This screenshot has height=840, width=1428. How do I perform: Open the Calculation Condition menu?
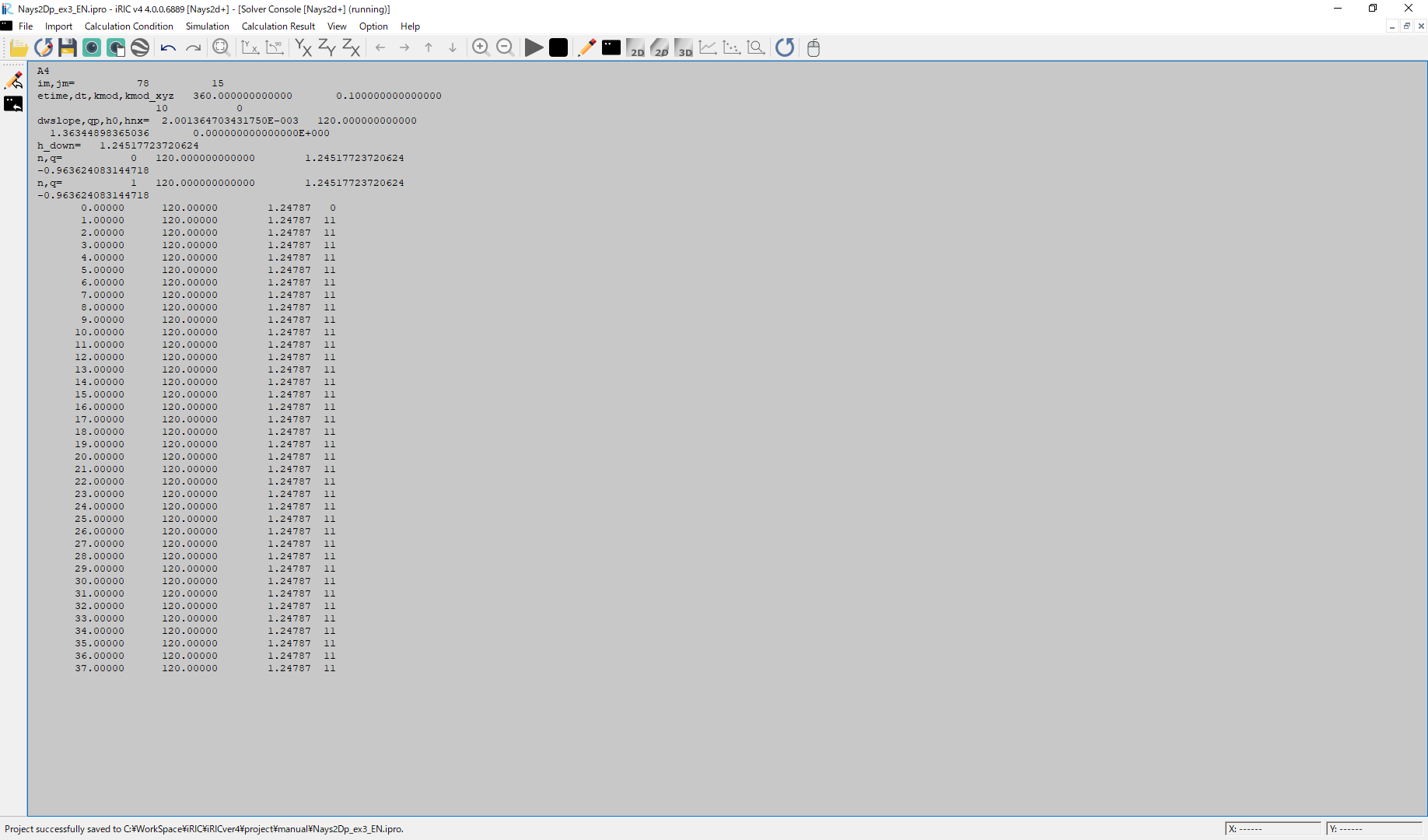[x=129, y=26]
